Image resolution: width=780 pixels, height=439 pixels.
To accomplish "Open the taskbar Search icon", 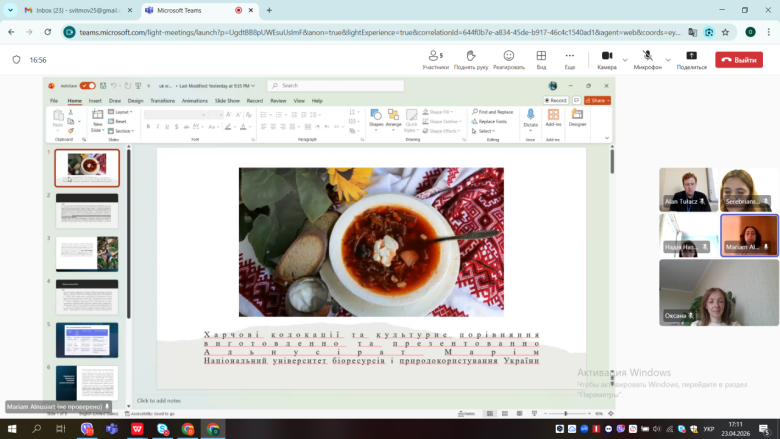I will tap(36, 429).
